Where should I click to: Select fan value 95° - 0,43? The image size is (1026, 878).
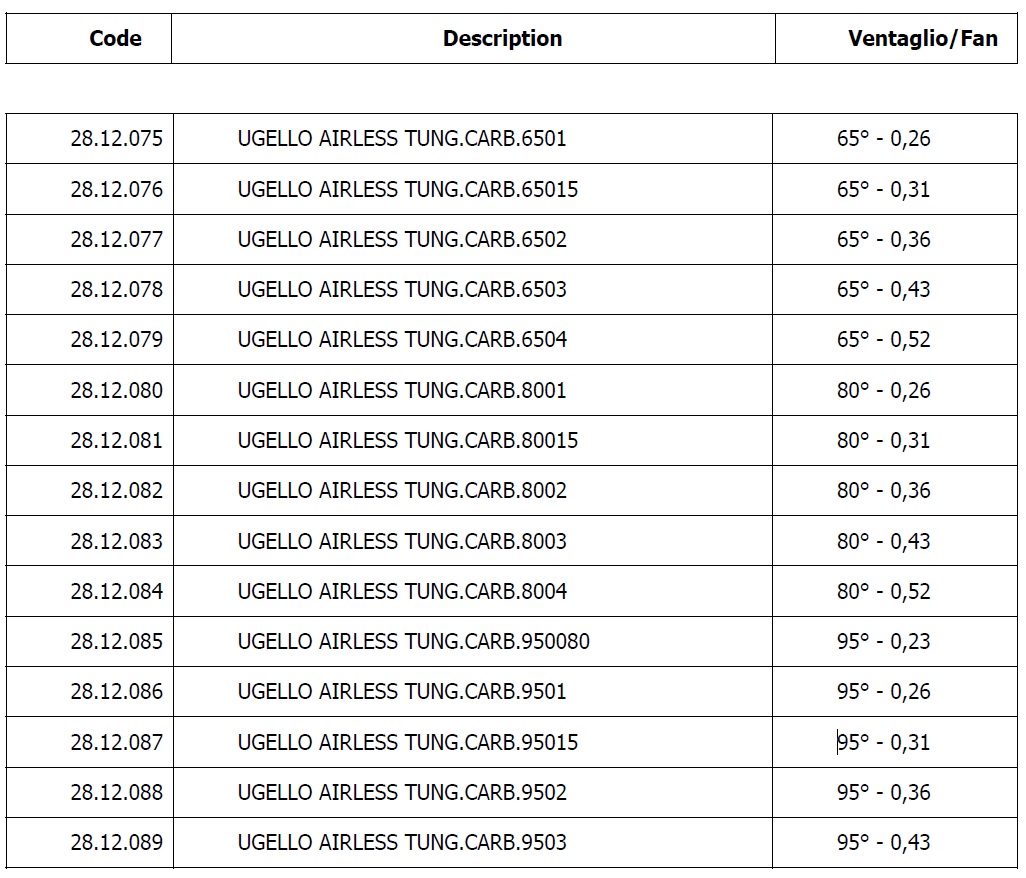(x=883, y=843)
